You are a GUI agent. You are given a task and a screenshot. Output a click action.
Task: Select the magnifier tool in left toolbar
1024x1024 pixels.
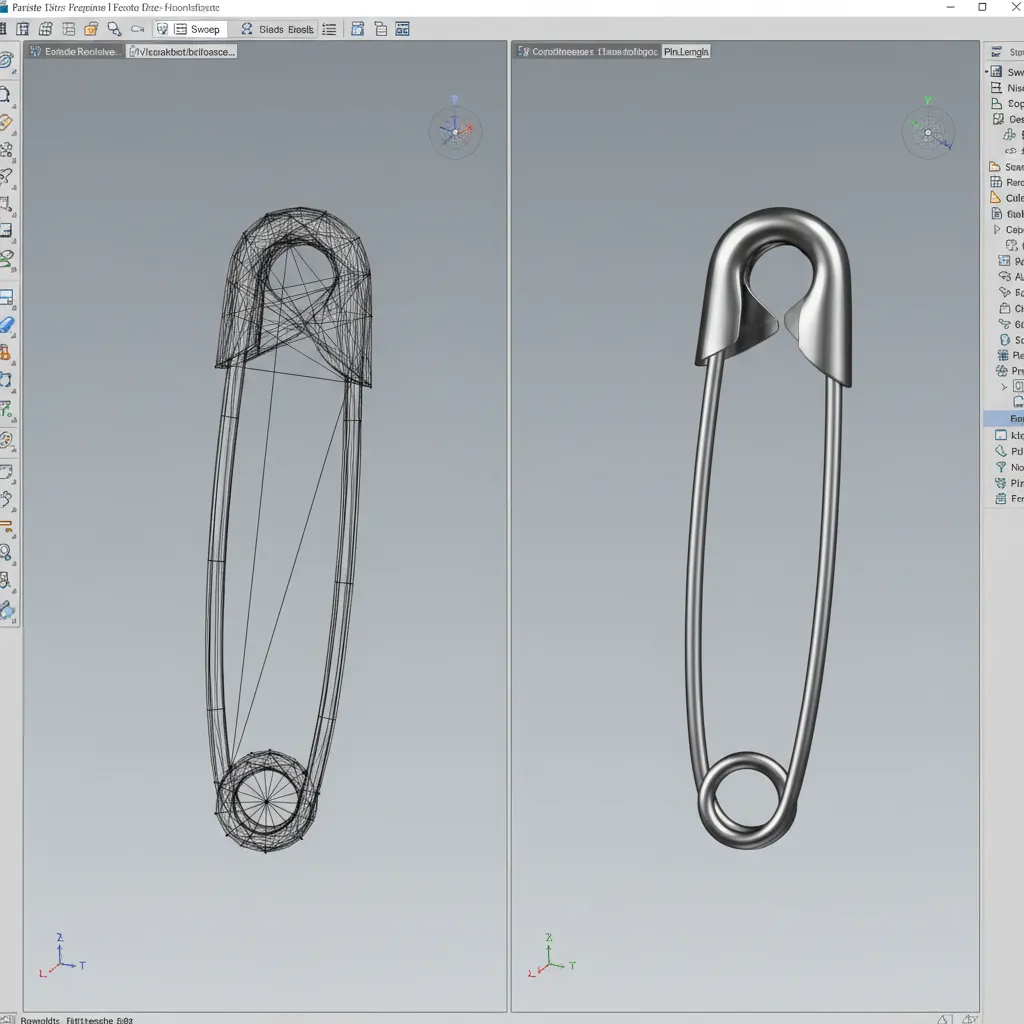pyautogui.click(x=6, y=552)
